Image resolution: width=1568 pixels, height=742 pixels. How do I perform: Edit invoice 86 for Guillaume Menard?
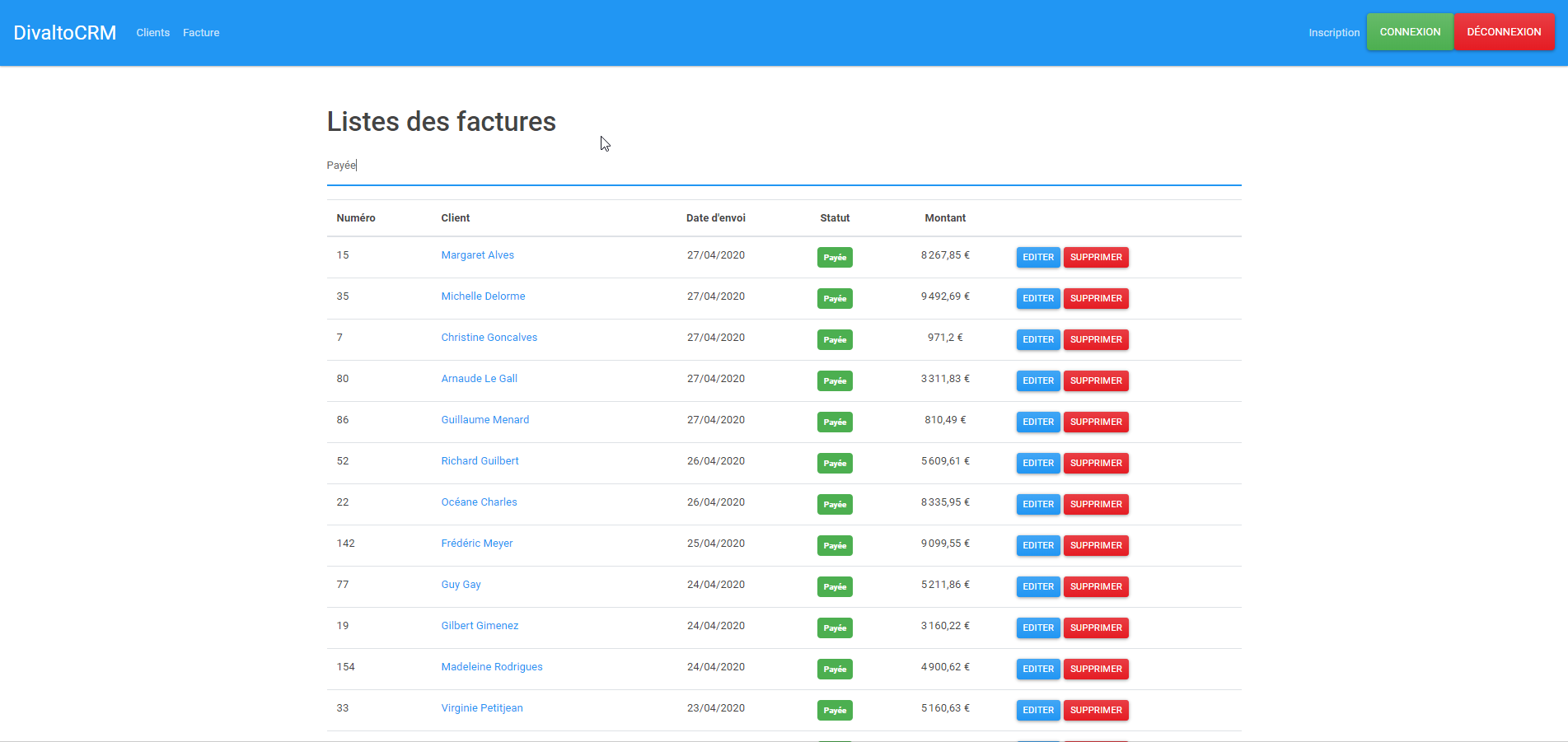(x=1038, y=422)
